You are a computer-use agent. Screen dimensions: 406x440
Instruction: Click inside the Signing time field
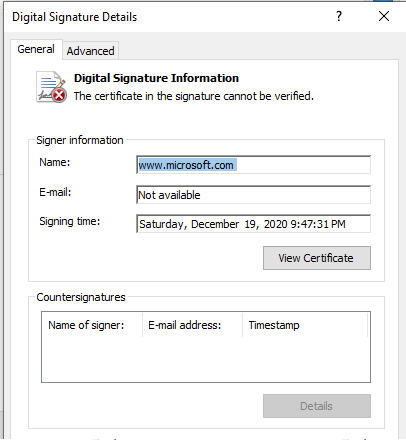[x=253, y=224]
